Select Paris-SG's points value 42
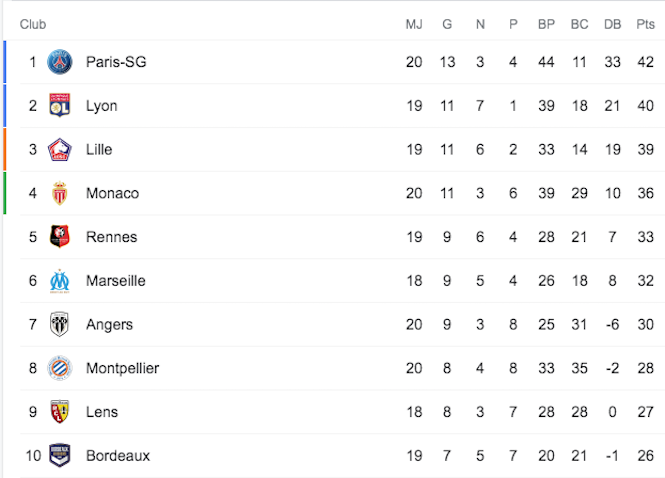Viewport: 665px width, 478px height. point(645,62)
